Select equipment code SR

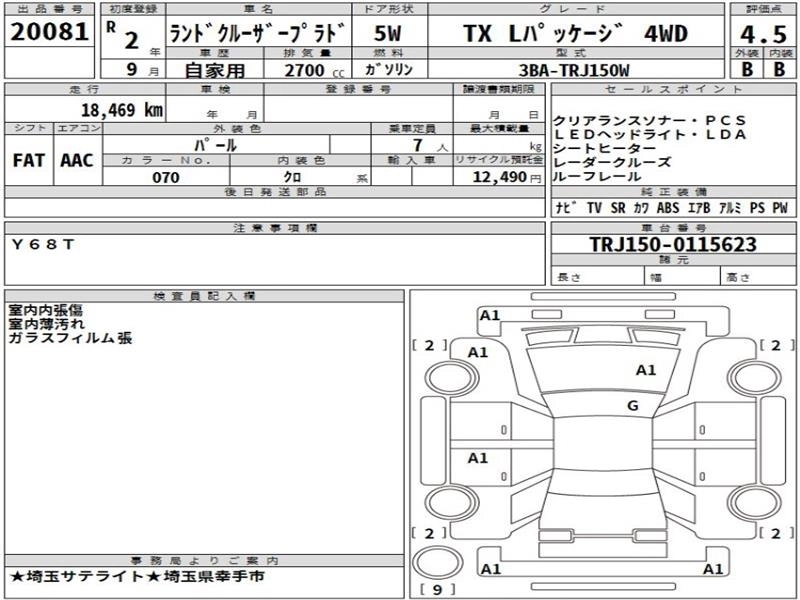(x=618, y=208)
